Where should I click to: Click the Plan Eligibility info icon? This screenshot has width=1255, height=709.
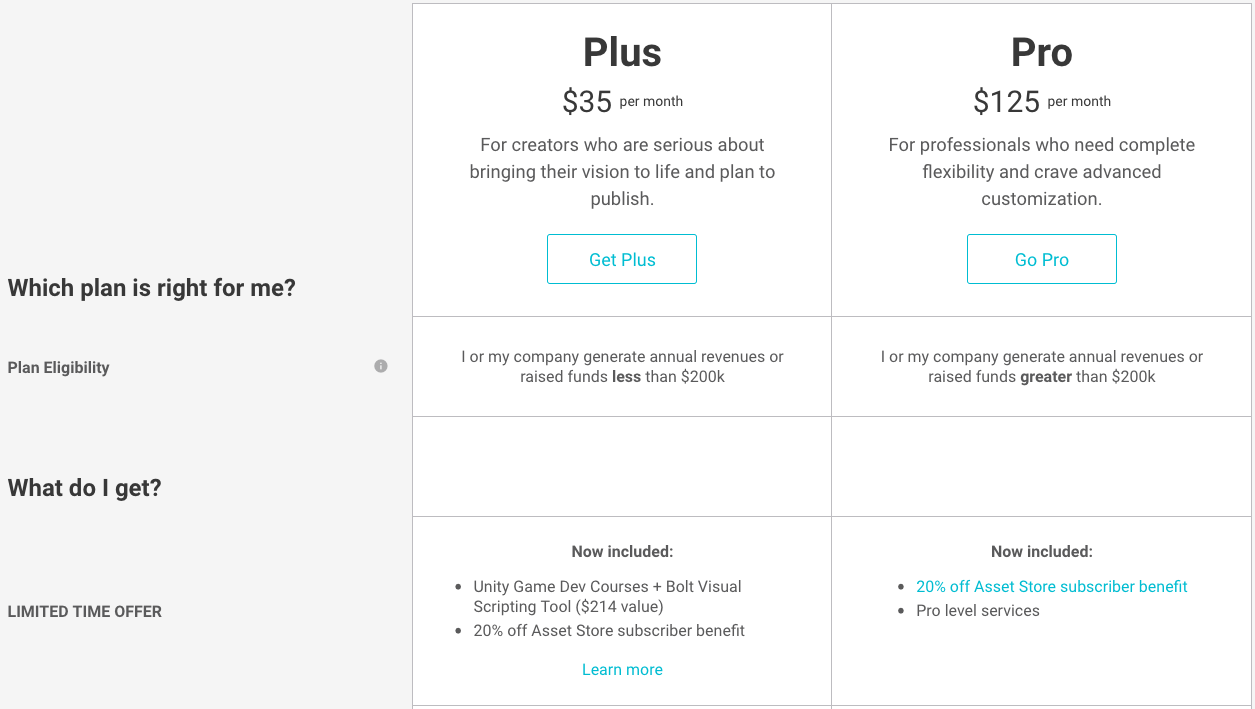click(381, 366)
